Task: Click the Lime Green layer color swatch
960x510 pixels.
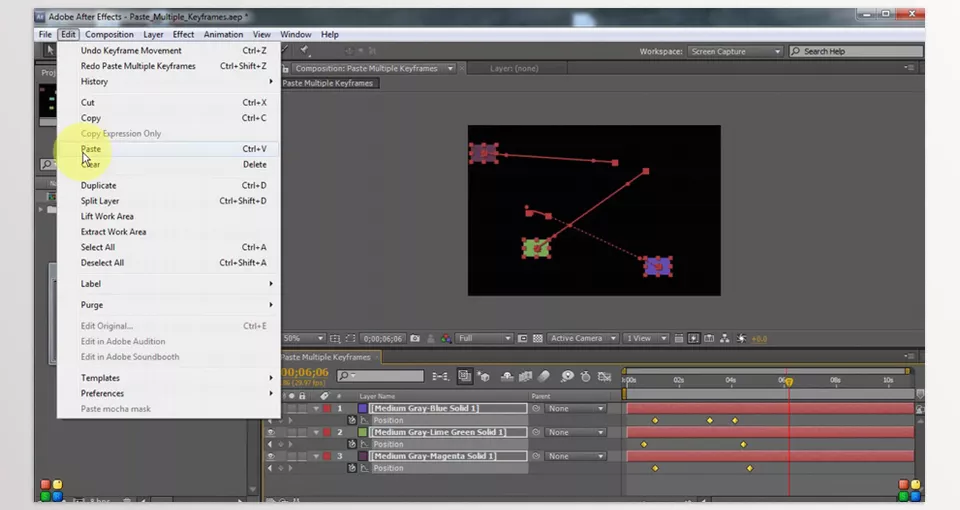Action: tap(362, 432)
